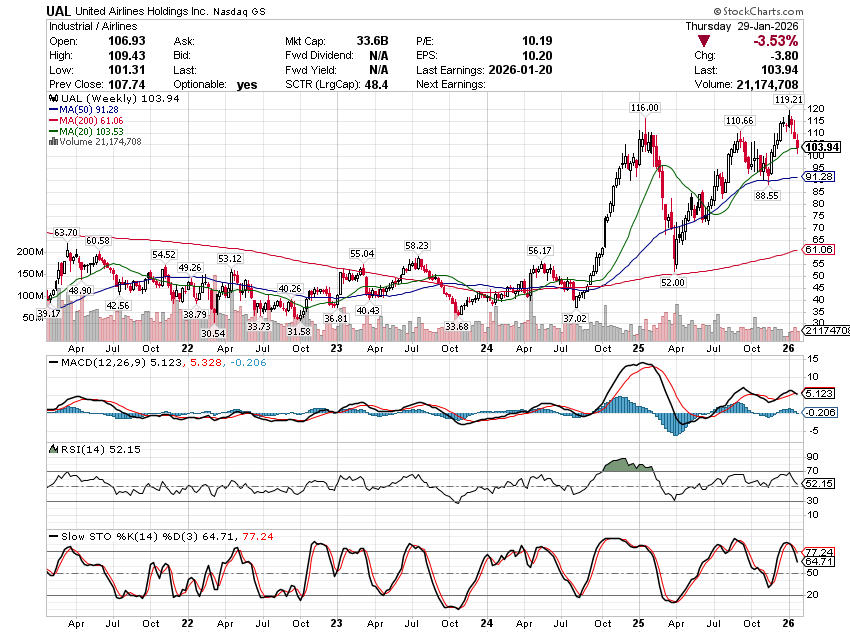The height and width of the screenshot is (633, 850).
Task: Click the 52.00 low price annotation
Action: coord(672,283)
